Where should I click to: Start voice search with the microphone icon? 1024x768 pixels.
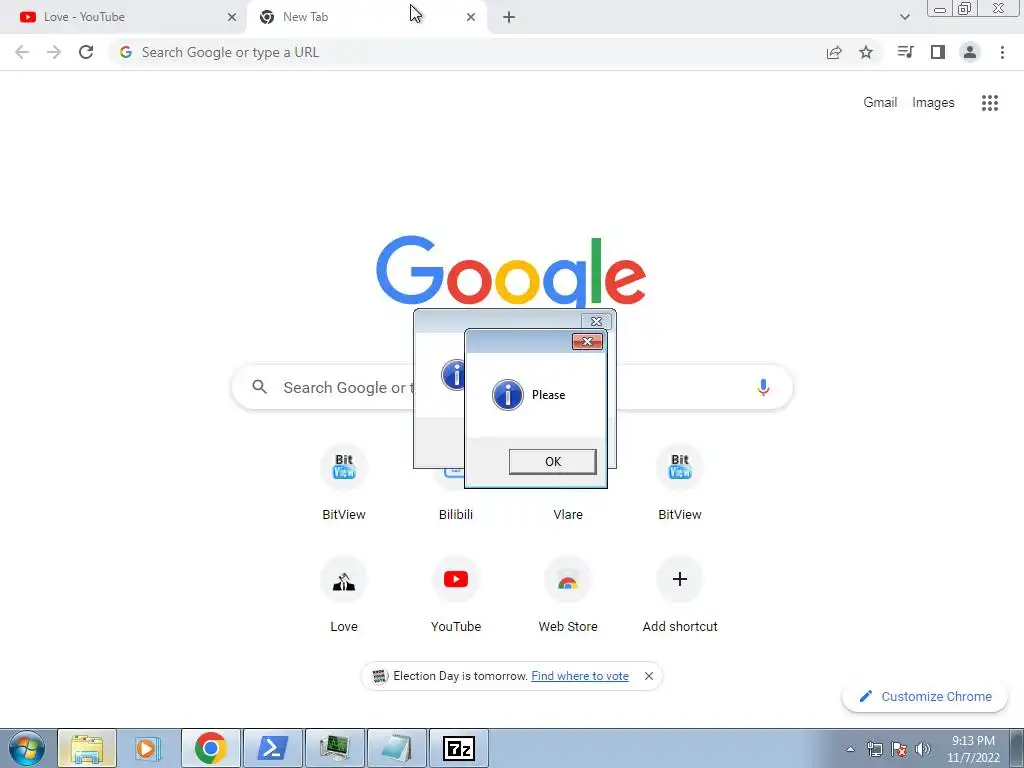pos(763,387)
